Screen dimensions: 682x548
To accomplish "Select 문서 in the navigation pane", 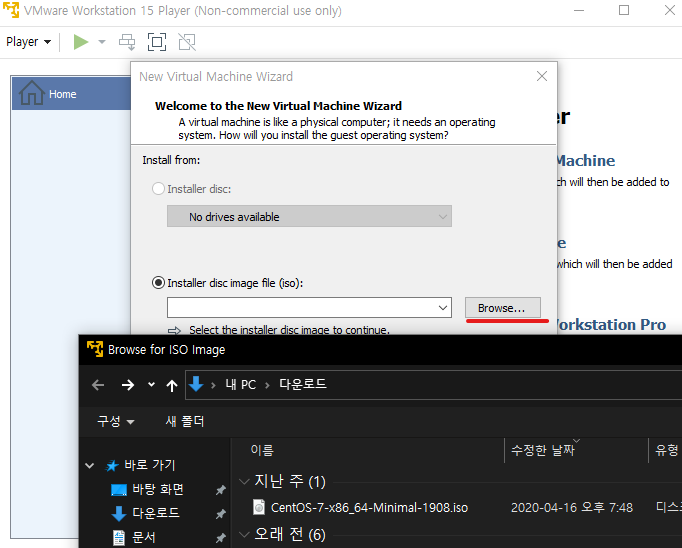I will pyautogui.click(x=144, y=538).
